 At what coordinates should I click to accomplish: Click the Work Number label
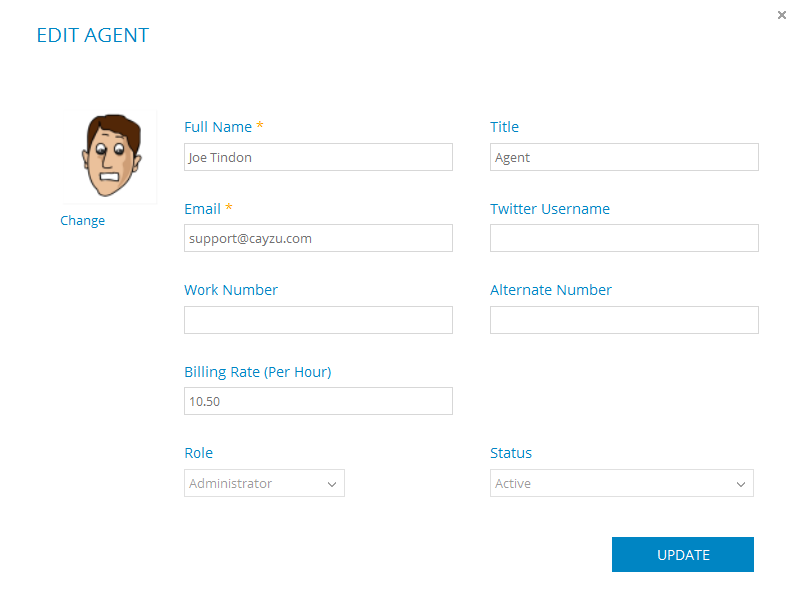[x=231, y=290]
